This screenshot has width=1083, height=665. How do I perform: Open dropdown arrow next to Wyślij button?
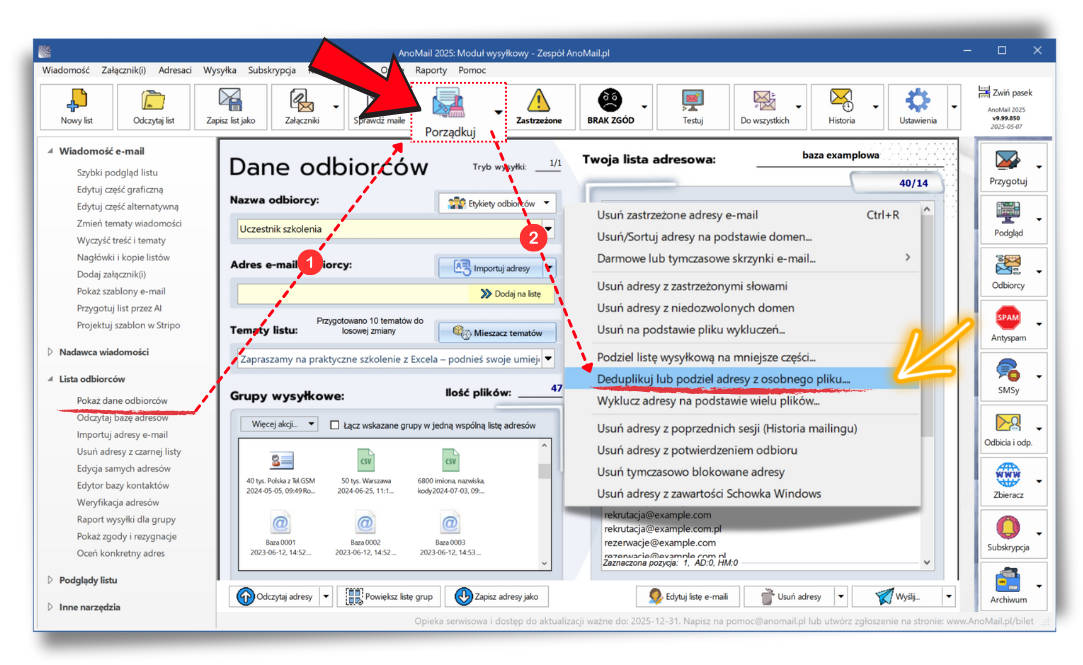[x=949, y=597]
